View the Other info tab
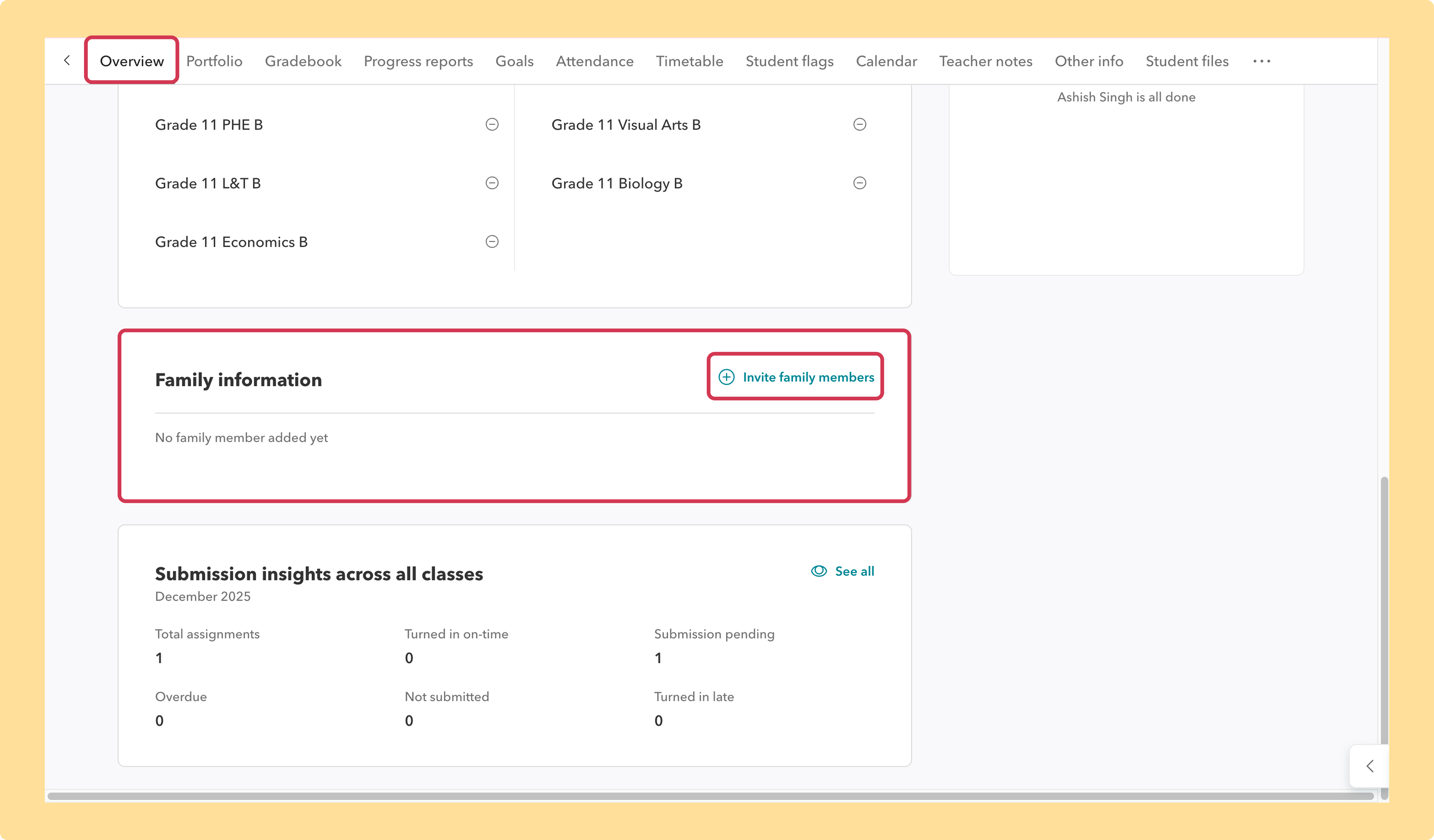This screenshot has width=1434, height=840. coord(1089,61)
